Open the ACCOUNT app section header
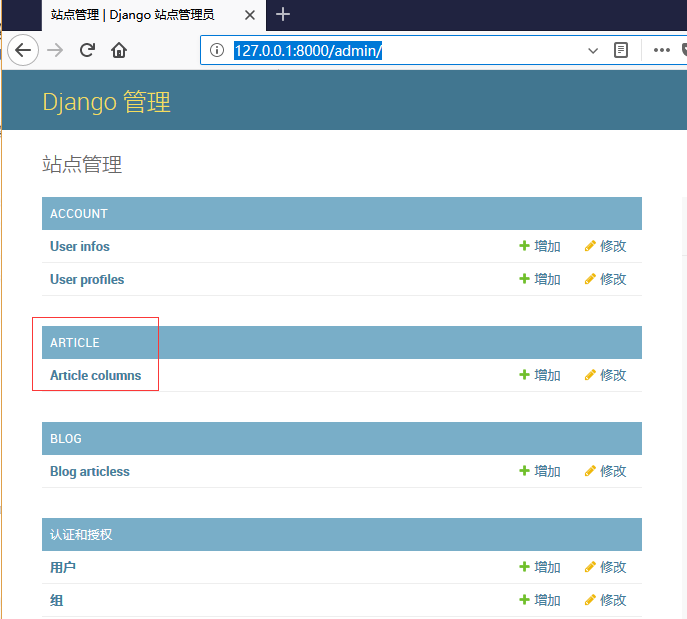This screenshot has height=619, width=687. point(79,213)
